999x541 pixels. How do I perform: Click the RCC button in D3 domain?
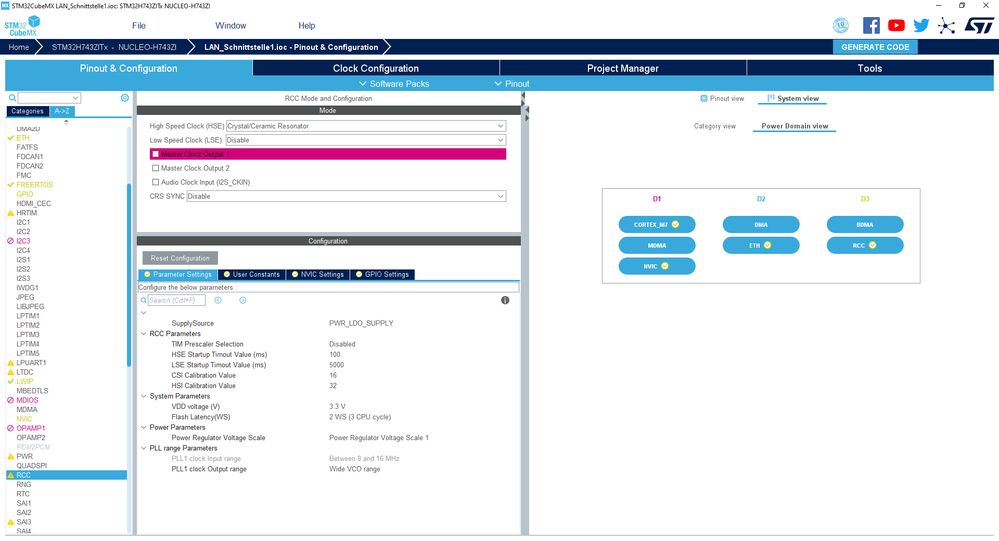pyautogui.click(x=865, y=245)
